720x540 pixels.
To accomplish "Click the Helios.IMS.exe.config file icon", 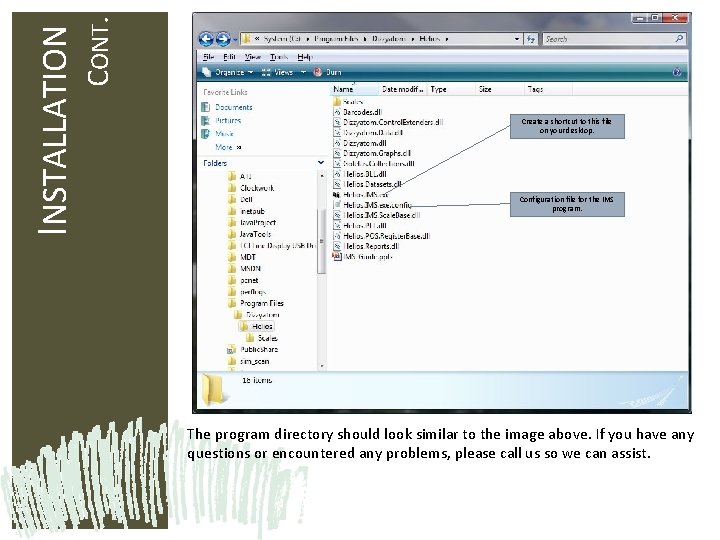I will (337, 205).
